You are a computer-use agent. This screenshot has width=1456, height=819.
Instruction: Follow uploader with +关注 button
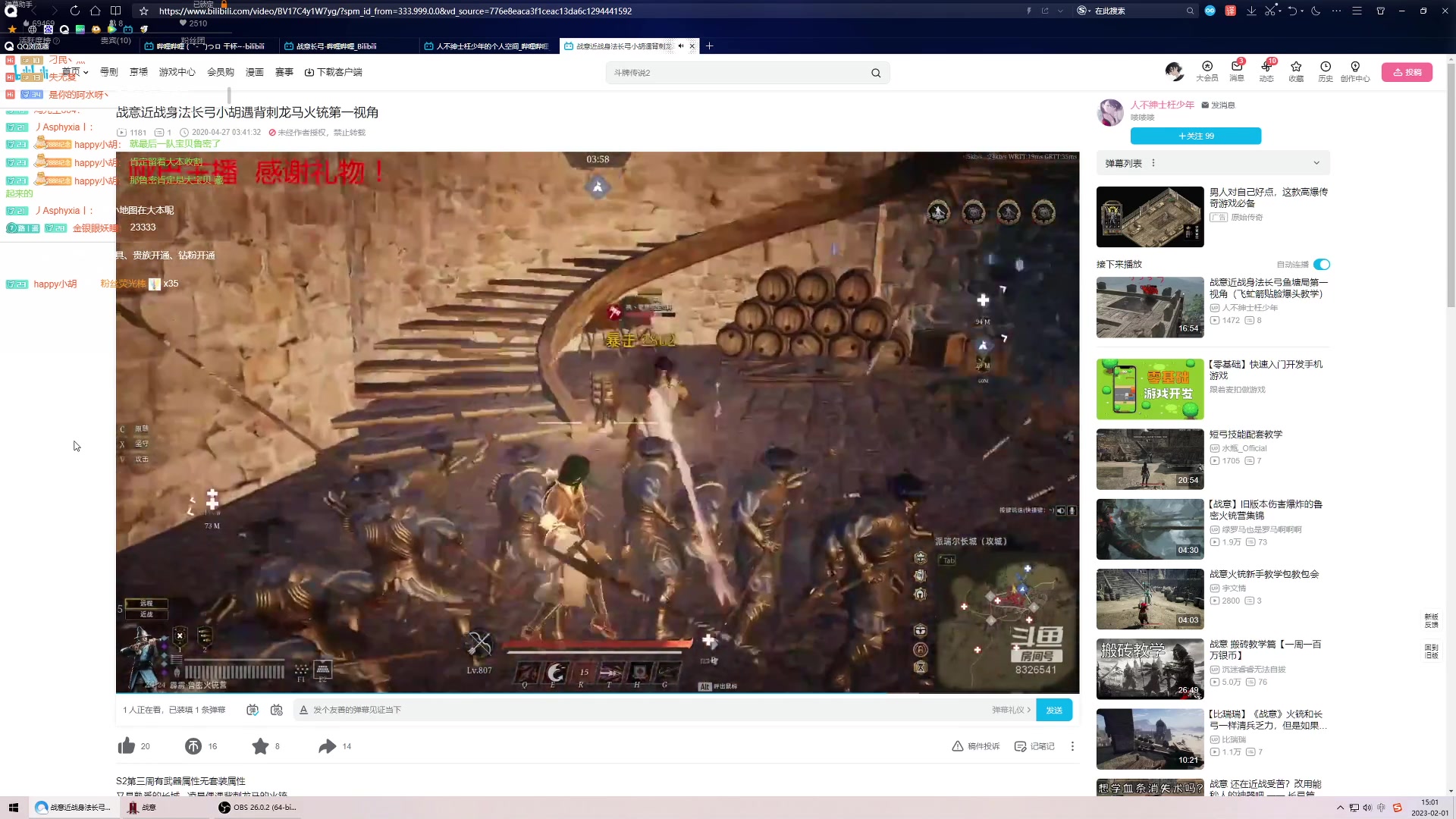point(1196,136)
